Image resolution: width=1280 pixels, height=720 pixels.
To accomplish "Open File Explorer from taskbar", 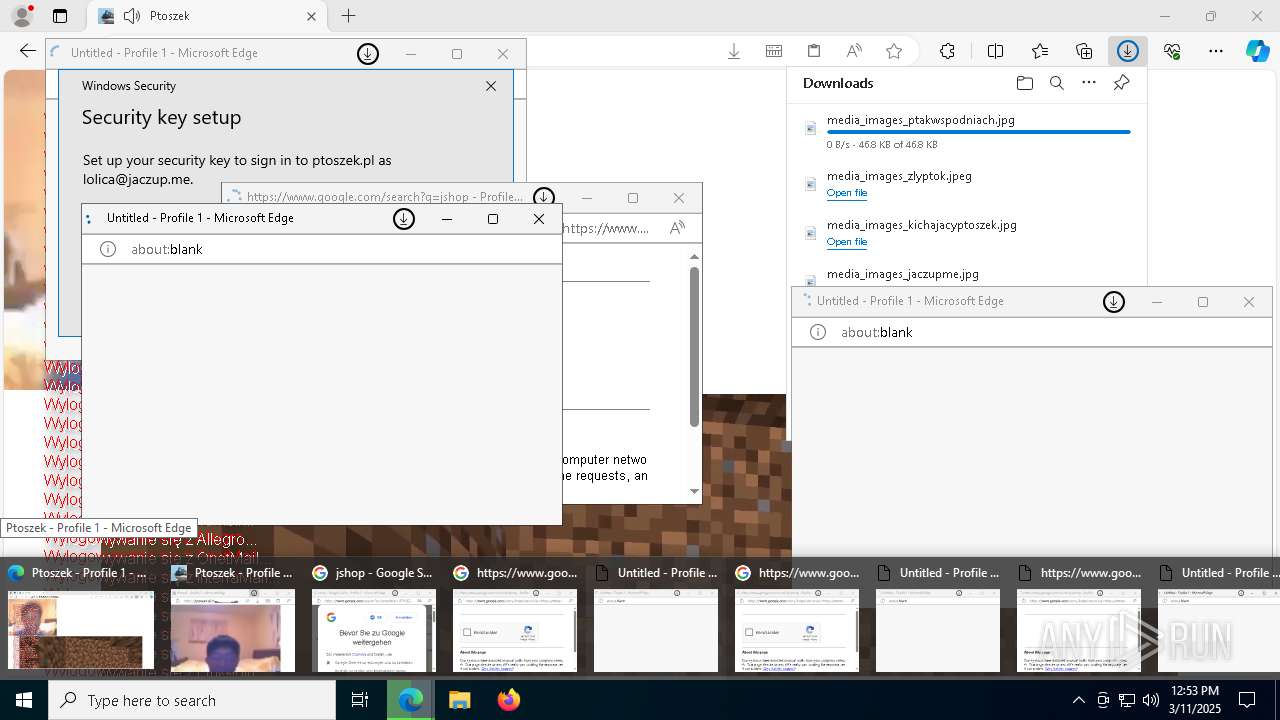I will pyautogui.click(x=459, y=700).
